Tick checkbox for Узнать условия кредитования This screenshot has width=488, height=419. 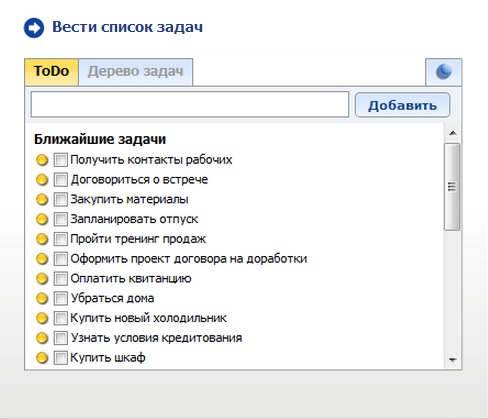point(61,338)
